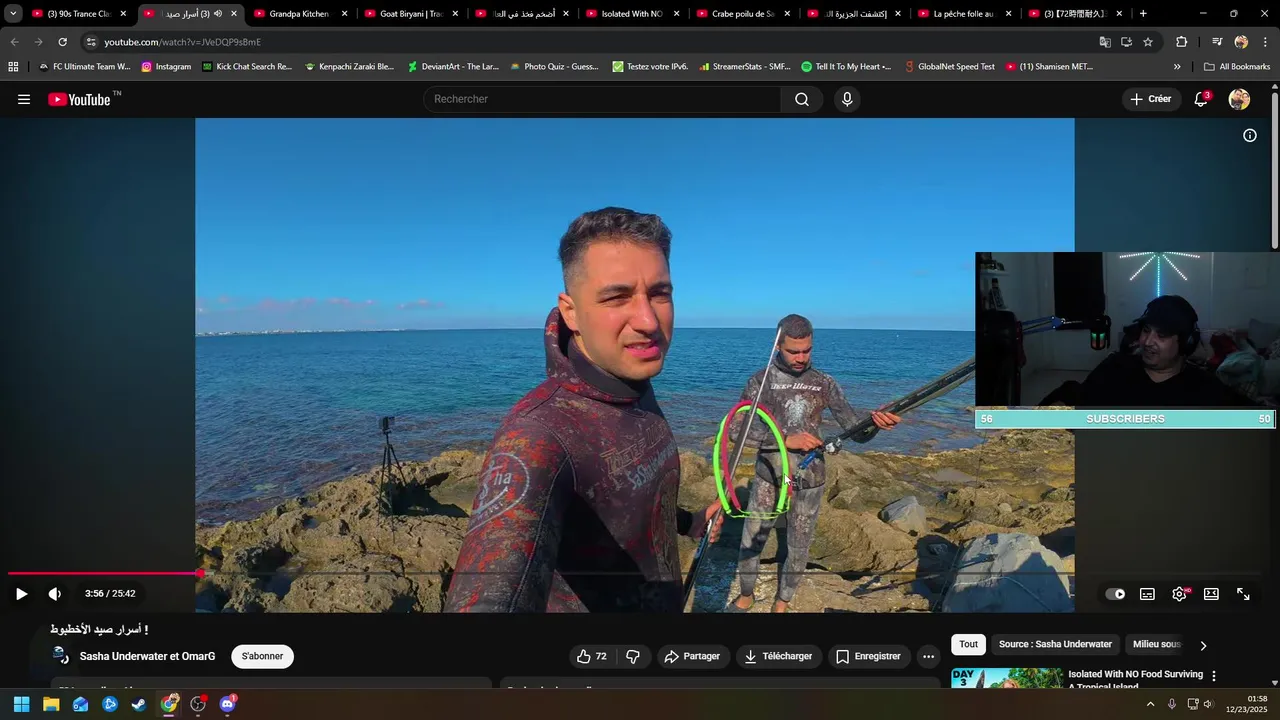The image size is (1280, 720).
Task: Open the All Bookmarks folder
Action: (x=1237, y=67)
